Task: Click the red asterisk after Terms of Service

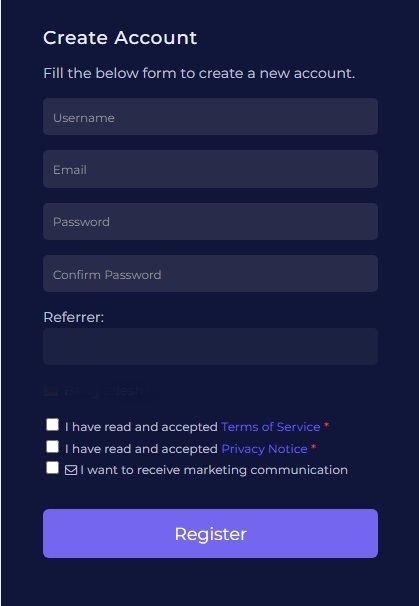Action: (327, 426)
